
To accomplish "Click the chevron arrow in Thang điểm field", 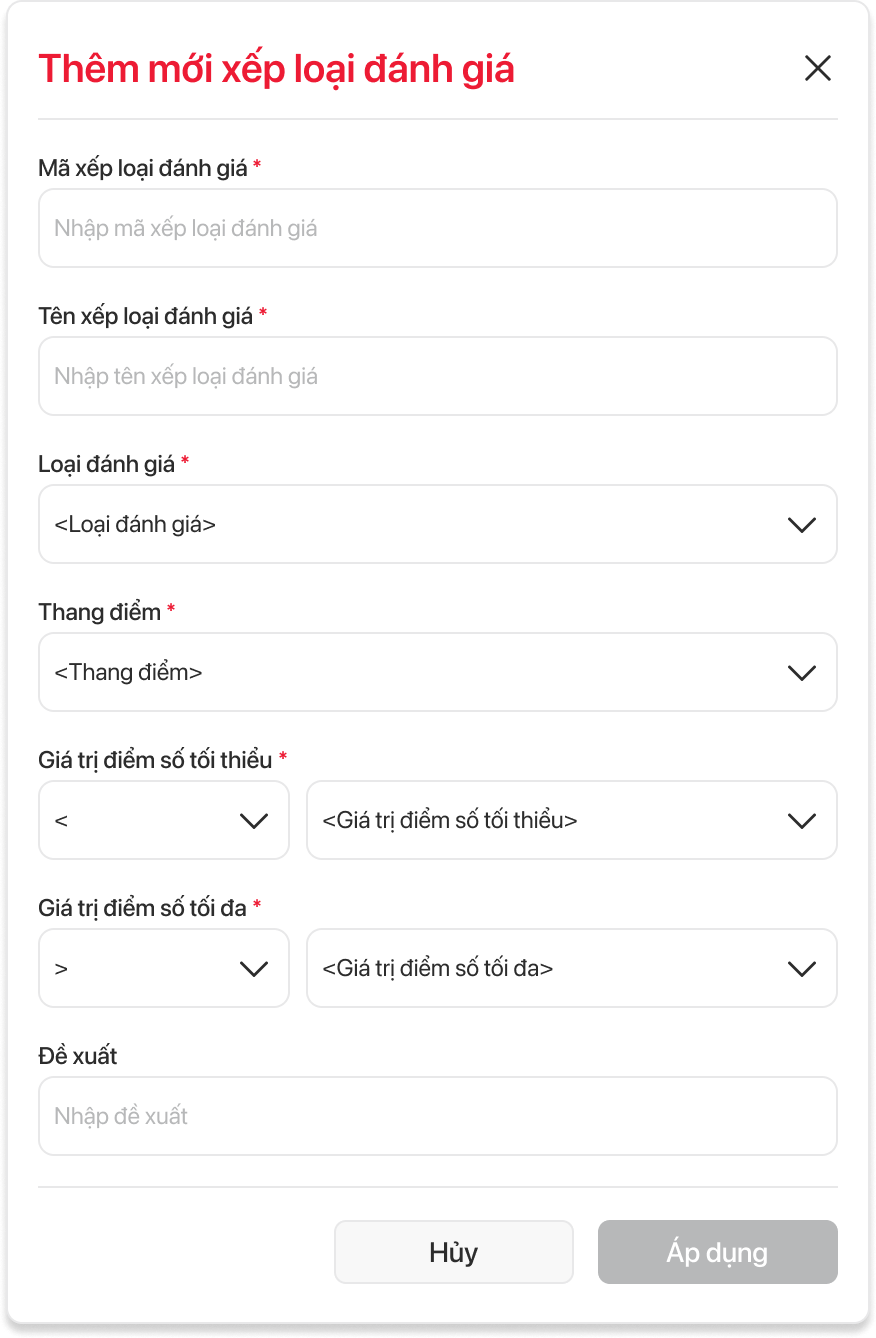I will pyautogui.click(x=802, y=673).
